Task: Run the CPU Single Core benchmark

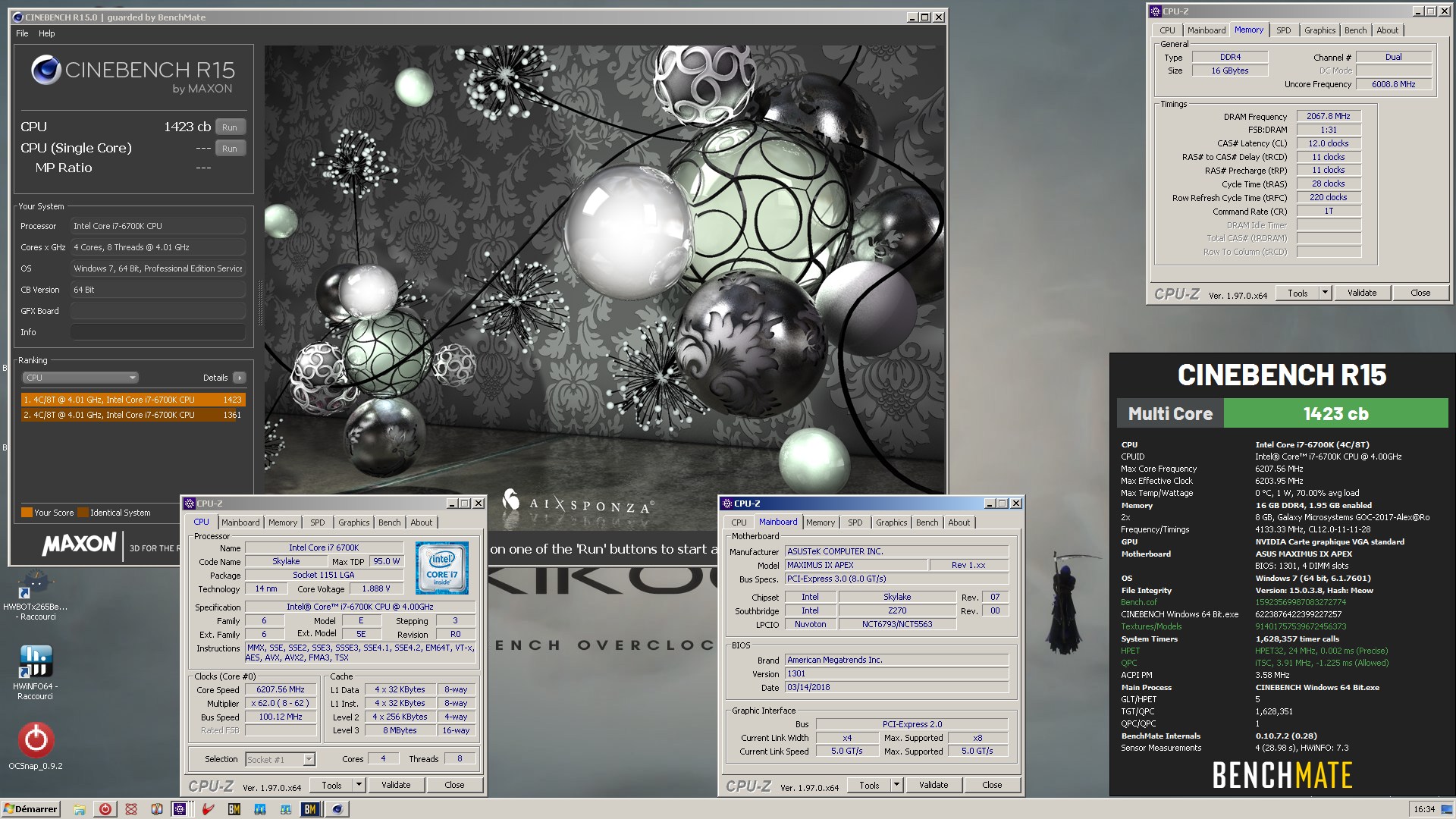Action: click(230, 149)
